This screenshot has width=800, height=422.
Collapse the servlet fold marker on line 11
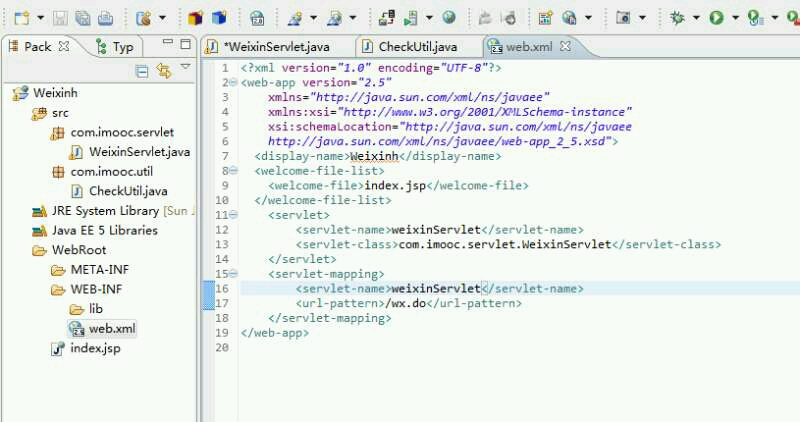coord(233,215)
